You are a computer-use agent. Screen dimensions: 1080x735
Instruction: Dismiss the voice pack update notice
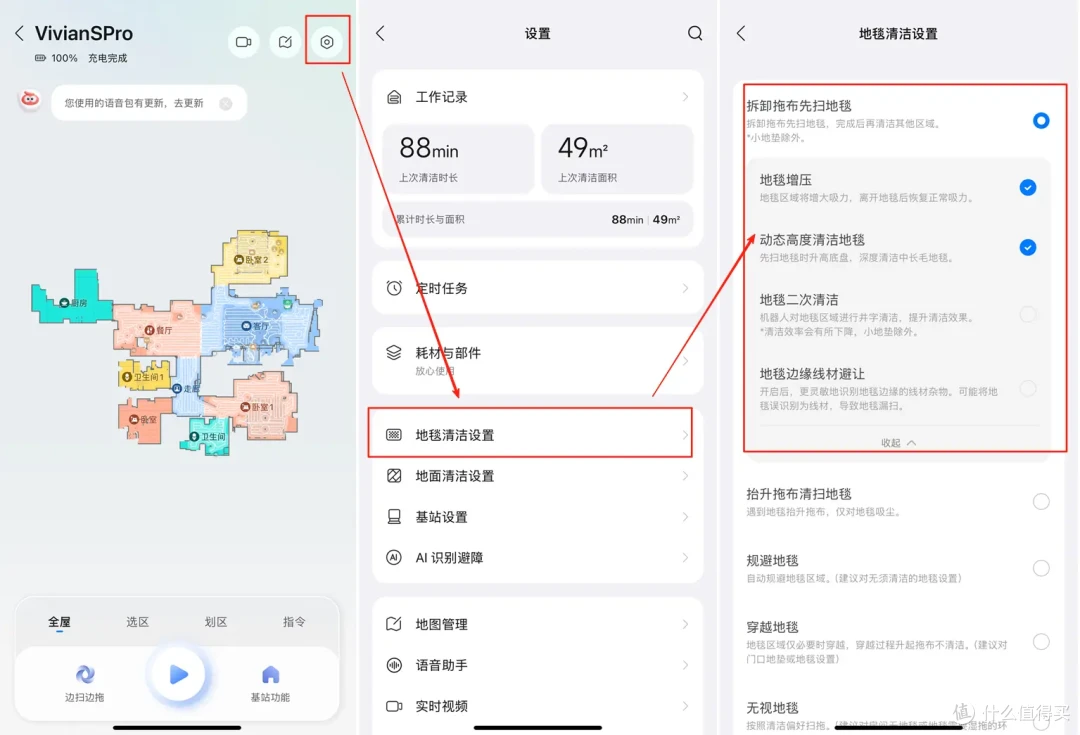[x=225, y=103]
